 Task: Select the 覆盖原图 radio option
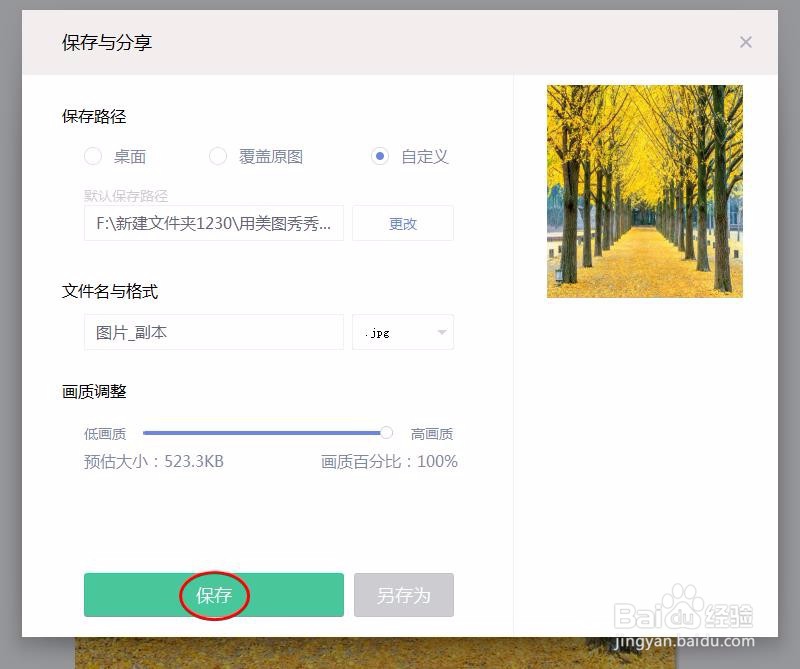pos(218,156)
